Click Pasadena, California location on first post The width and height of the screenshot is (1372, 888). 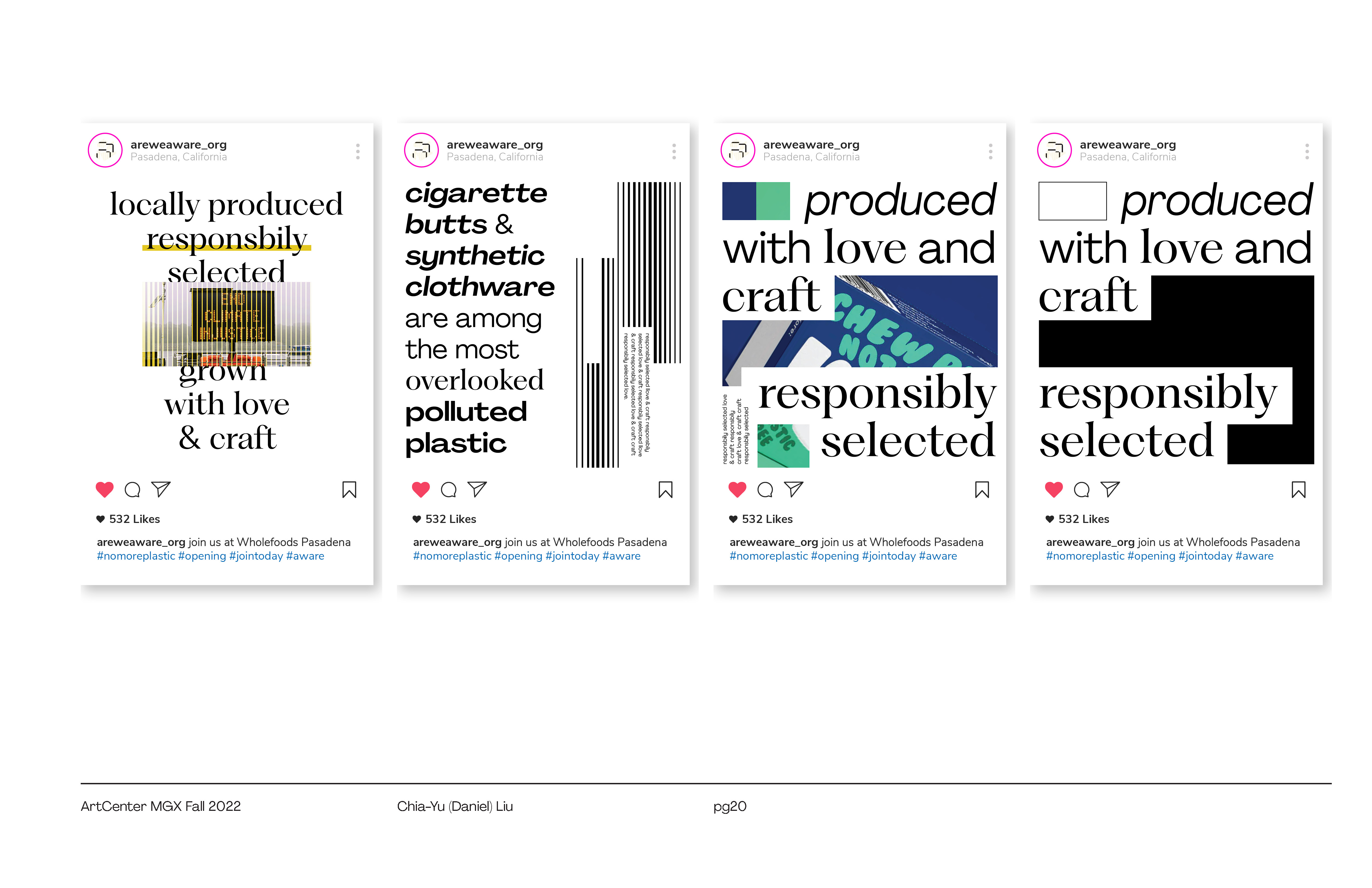tap(179, 157)
